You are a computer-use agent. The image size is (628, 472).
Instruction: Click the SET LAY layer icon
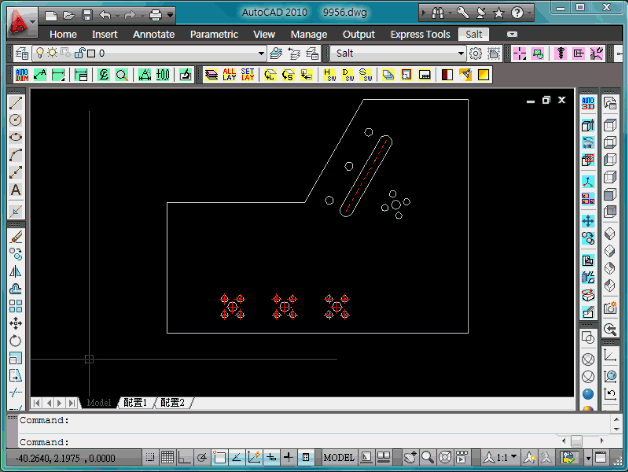(x=248, y=75)
